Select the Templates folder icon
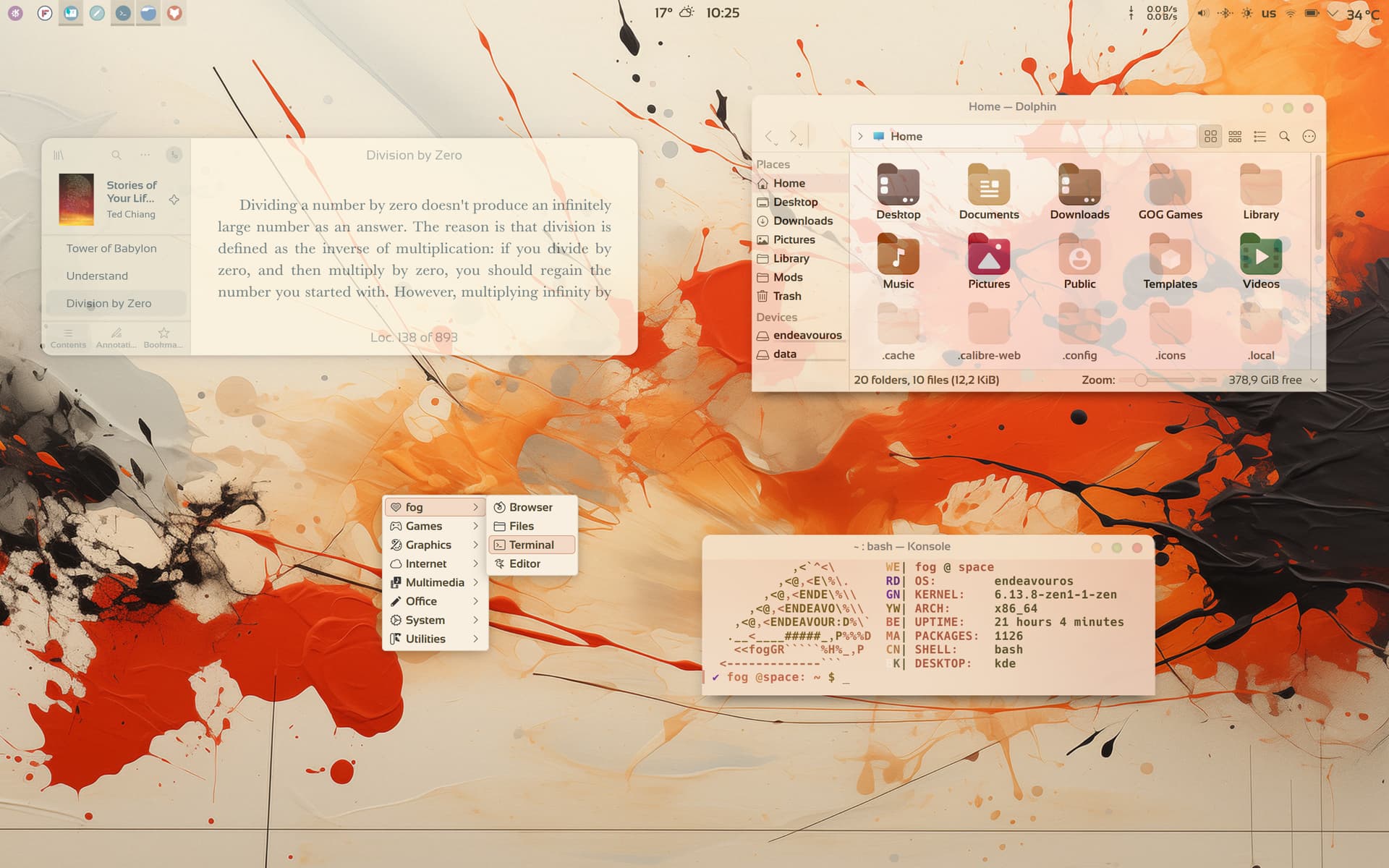This screenshot has height=868, width=1389. [1170, 255]
